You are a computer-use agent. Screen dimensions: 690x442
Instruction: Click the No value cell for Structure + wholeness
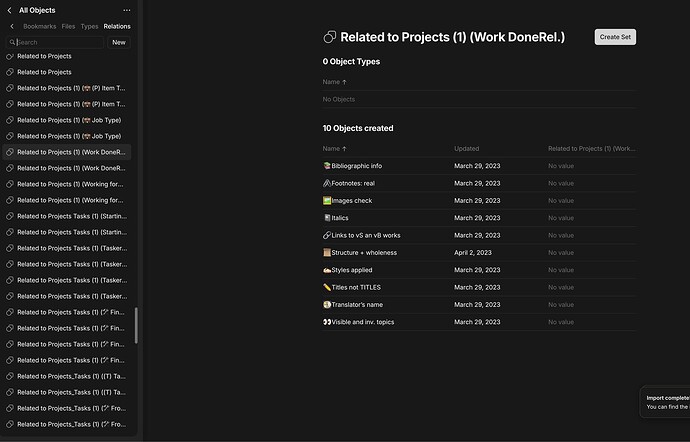(561, 253)
